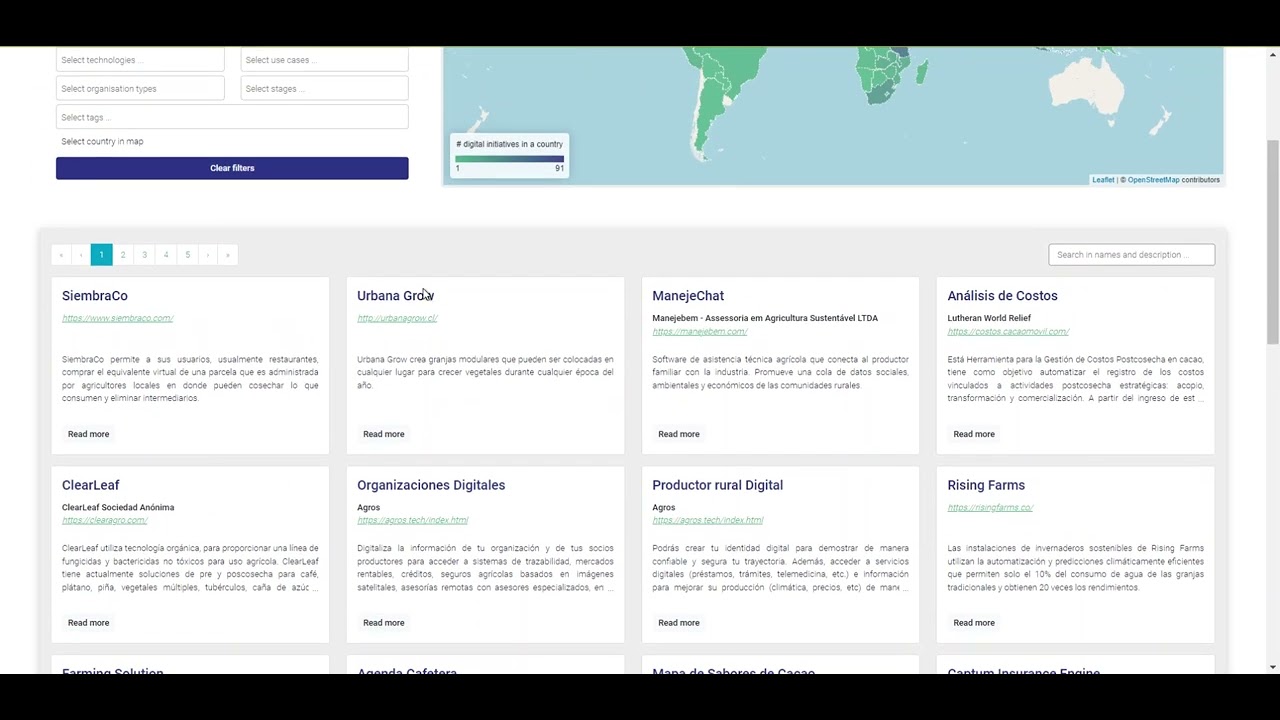Open the Select use cases dropdown

click(x=324, y=60)
